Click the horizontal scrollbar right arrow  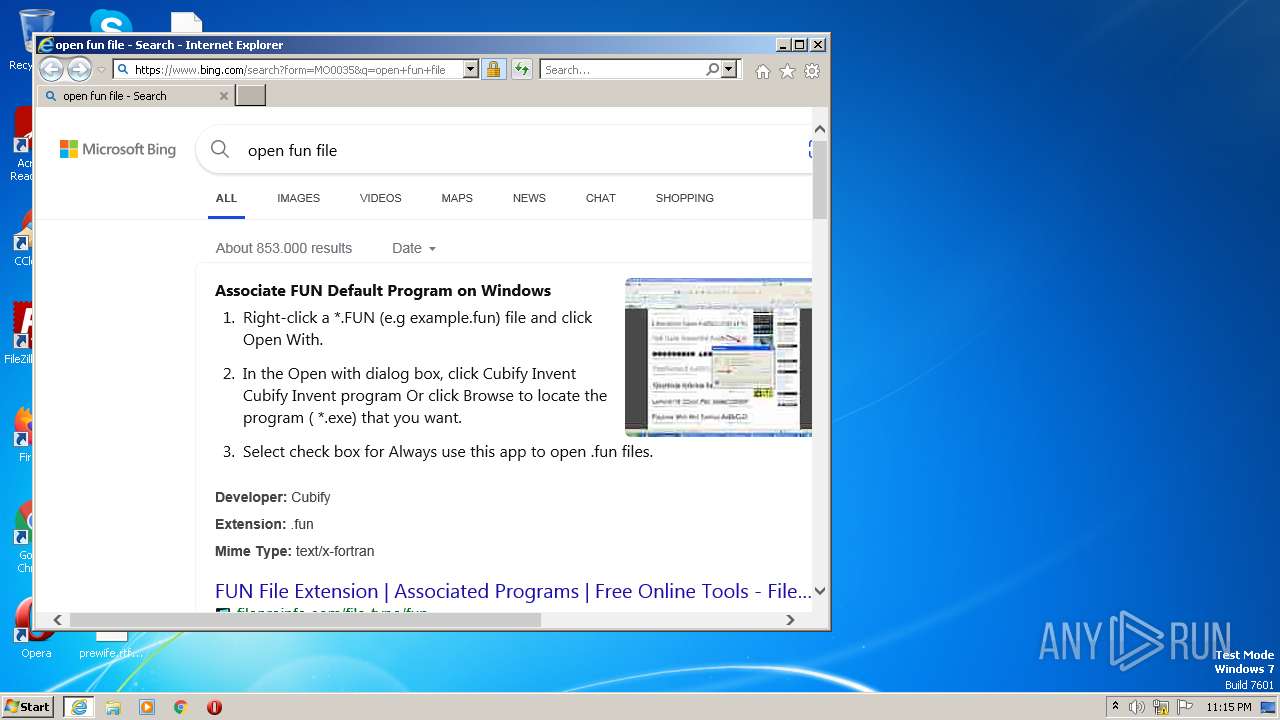[x=790, y=620]
